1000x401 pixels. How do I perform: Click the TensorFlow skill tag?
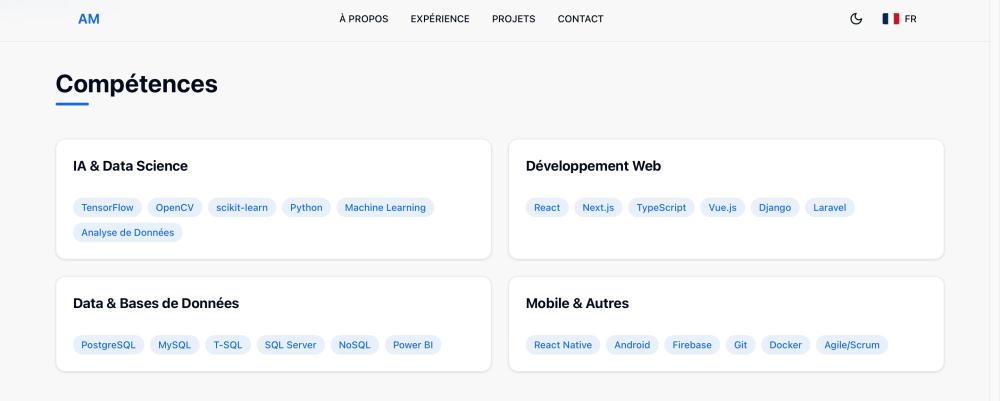107,208
